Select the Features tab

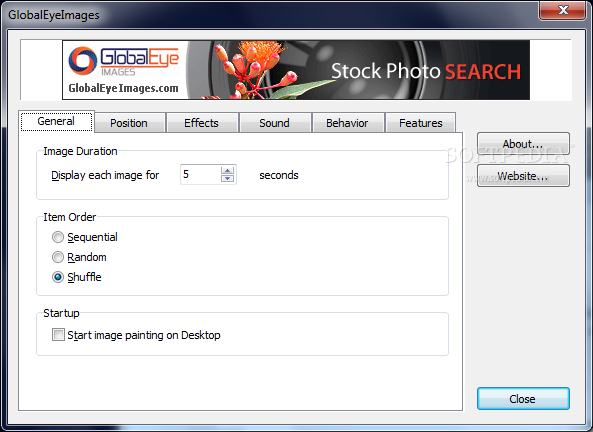(x=421, y=123)
